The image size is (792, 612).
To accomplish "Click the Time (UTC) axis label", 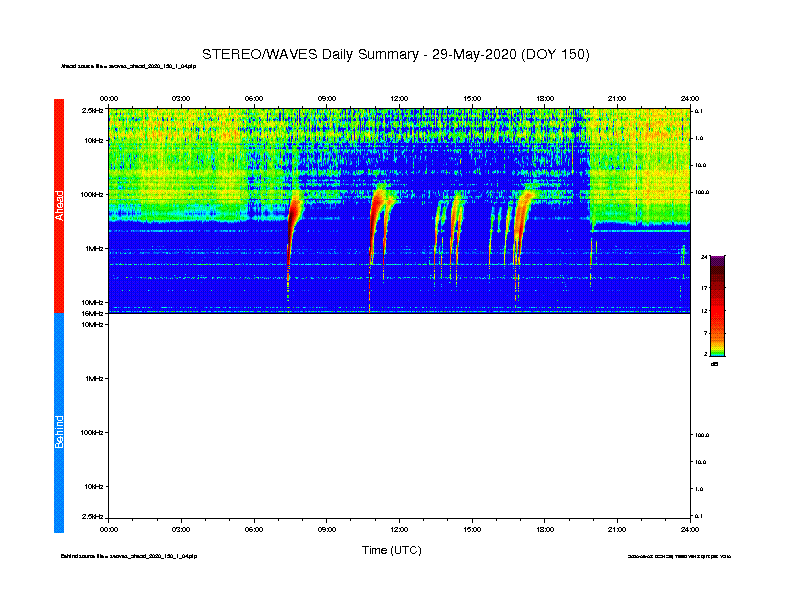I will click(x=391, y=550).
